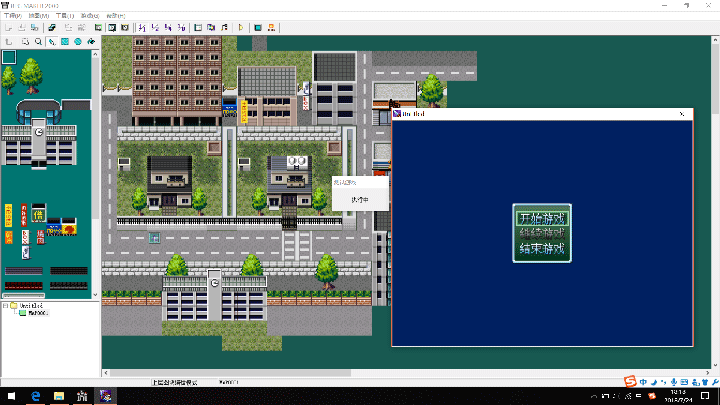Viewport: 720px width, 405px height.
Task: Click the New Project toolbar icon
Action: [x=9, y=27]
